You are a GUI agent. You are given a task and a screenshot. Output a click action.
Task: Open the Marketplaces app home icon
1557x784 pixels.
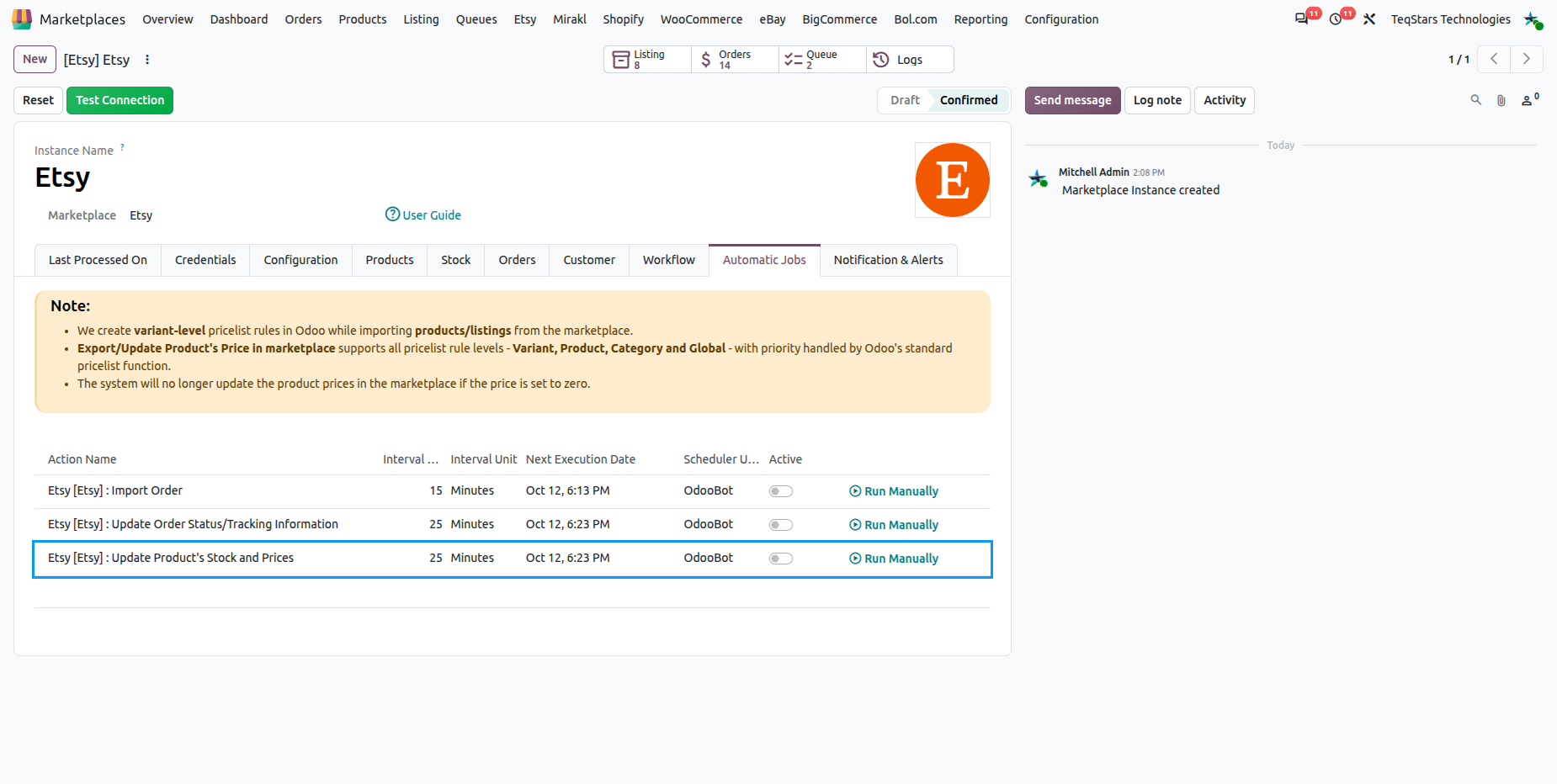coord(22,19)
